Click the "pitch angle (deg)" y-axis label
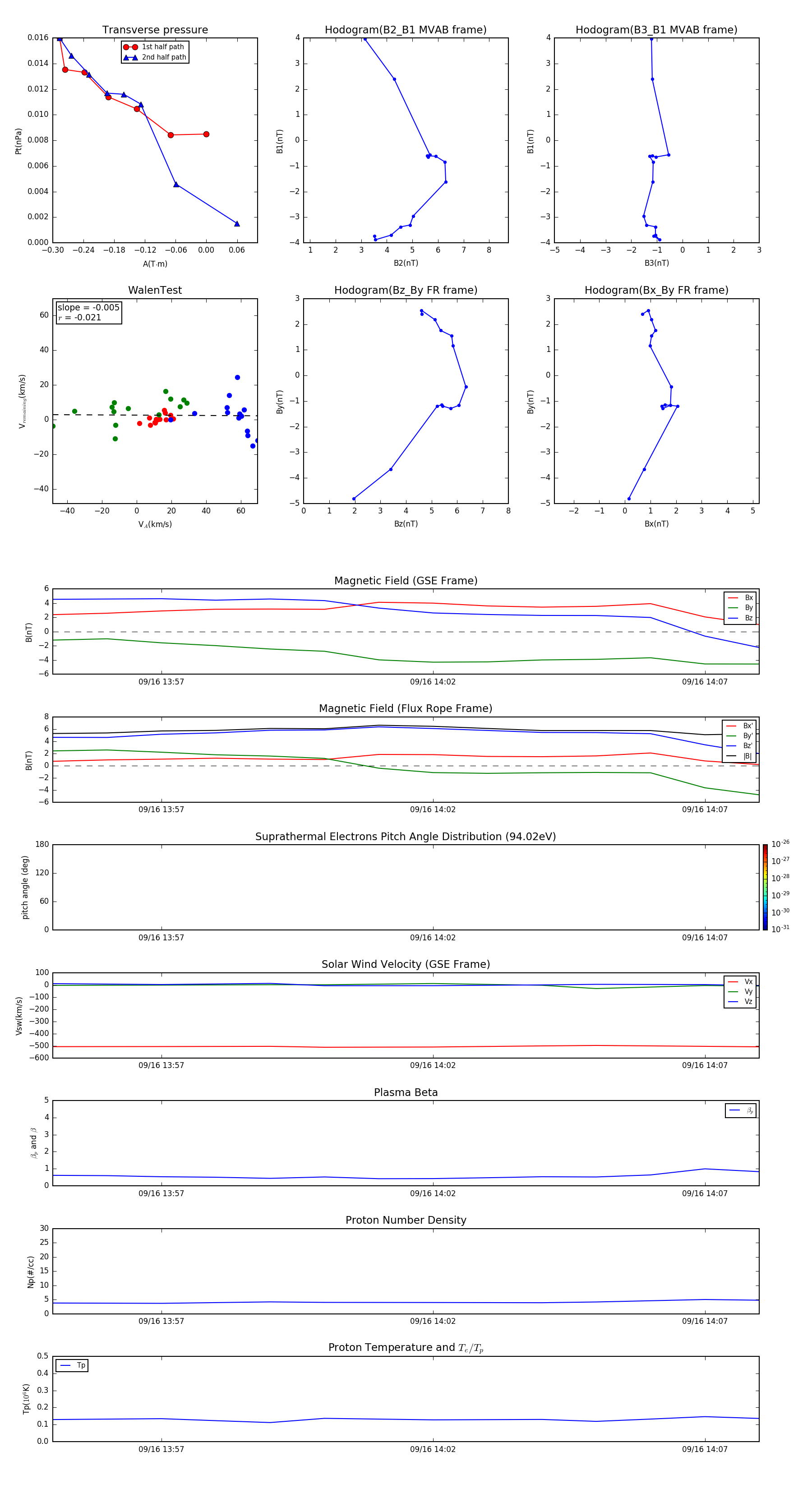812x1489 pixels. pyautogui.click(x=25, y=887)
